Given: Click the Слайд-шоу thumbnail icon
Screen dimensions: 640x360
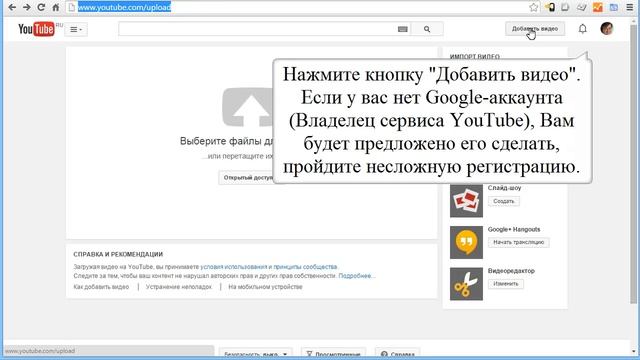Looking at the screenshot, I should coord(466,201).
